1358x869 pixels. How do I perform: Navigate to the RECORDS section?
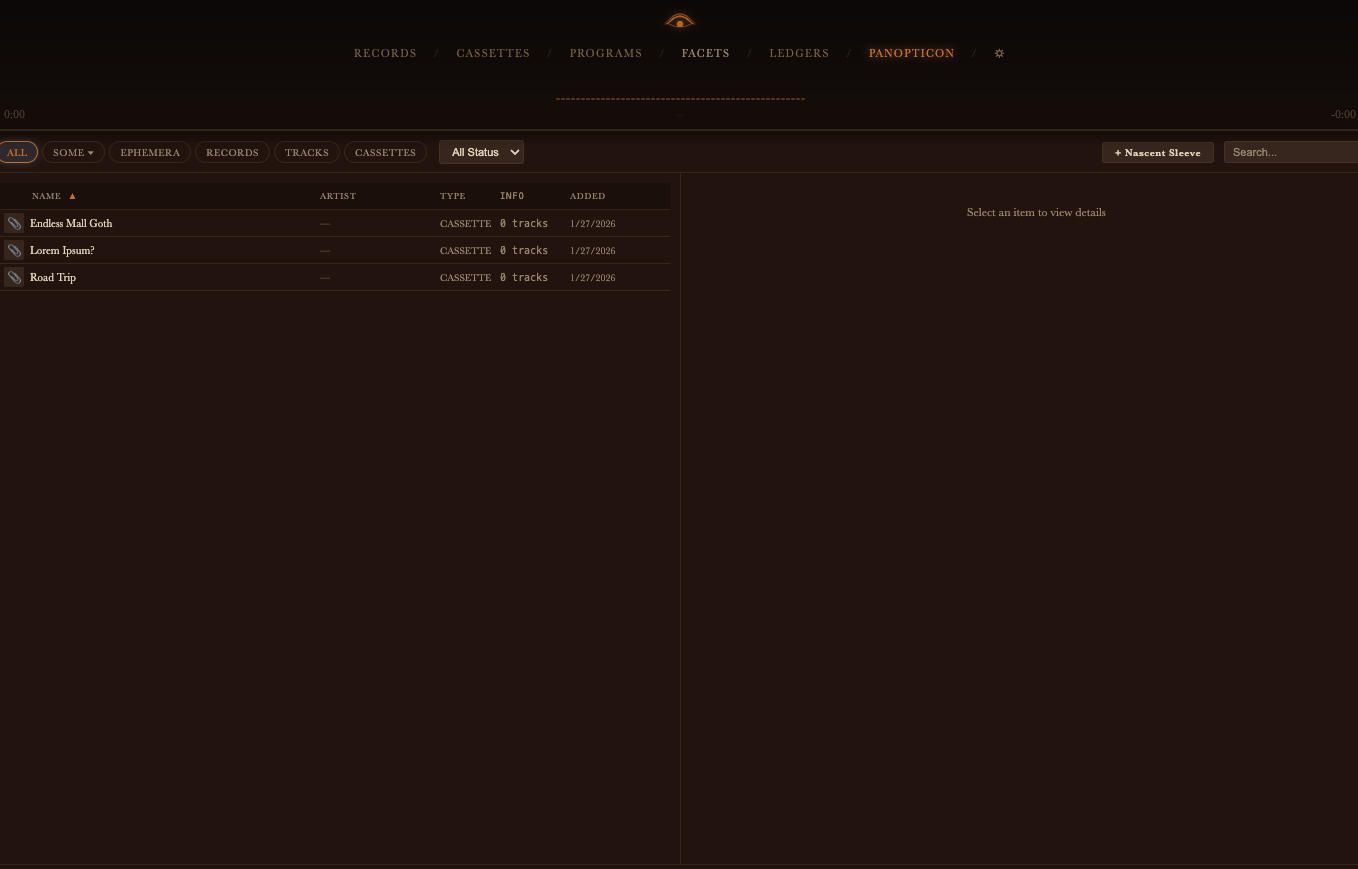pyautogui.click(x=385, y=53)
